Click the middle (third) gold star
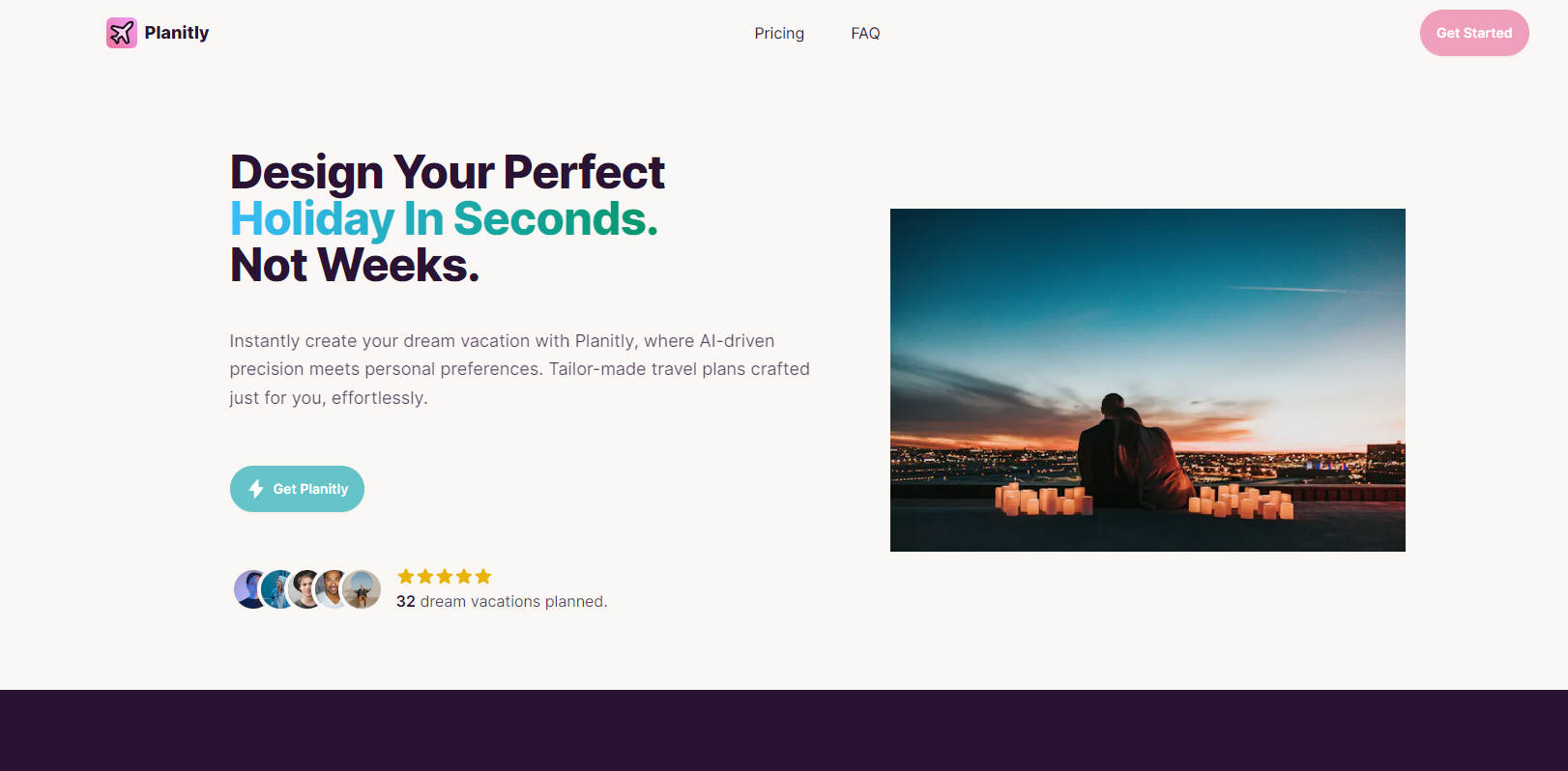This screenshot has width=1568, height=771. [445, 577]
